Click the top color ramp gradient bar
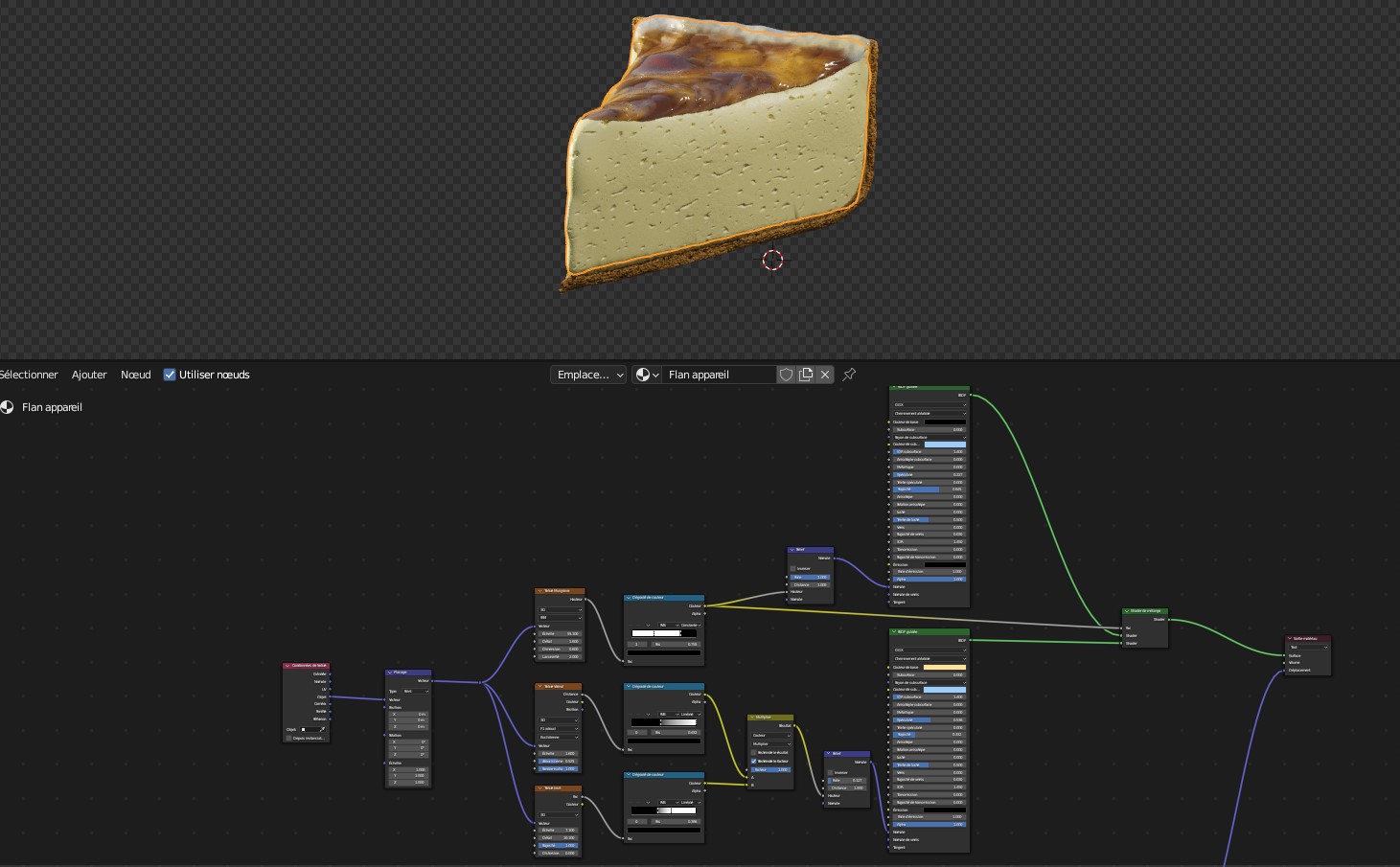Image resolution: width=1400 pixels, height=867 pixels. [x=663, y=633]
